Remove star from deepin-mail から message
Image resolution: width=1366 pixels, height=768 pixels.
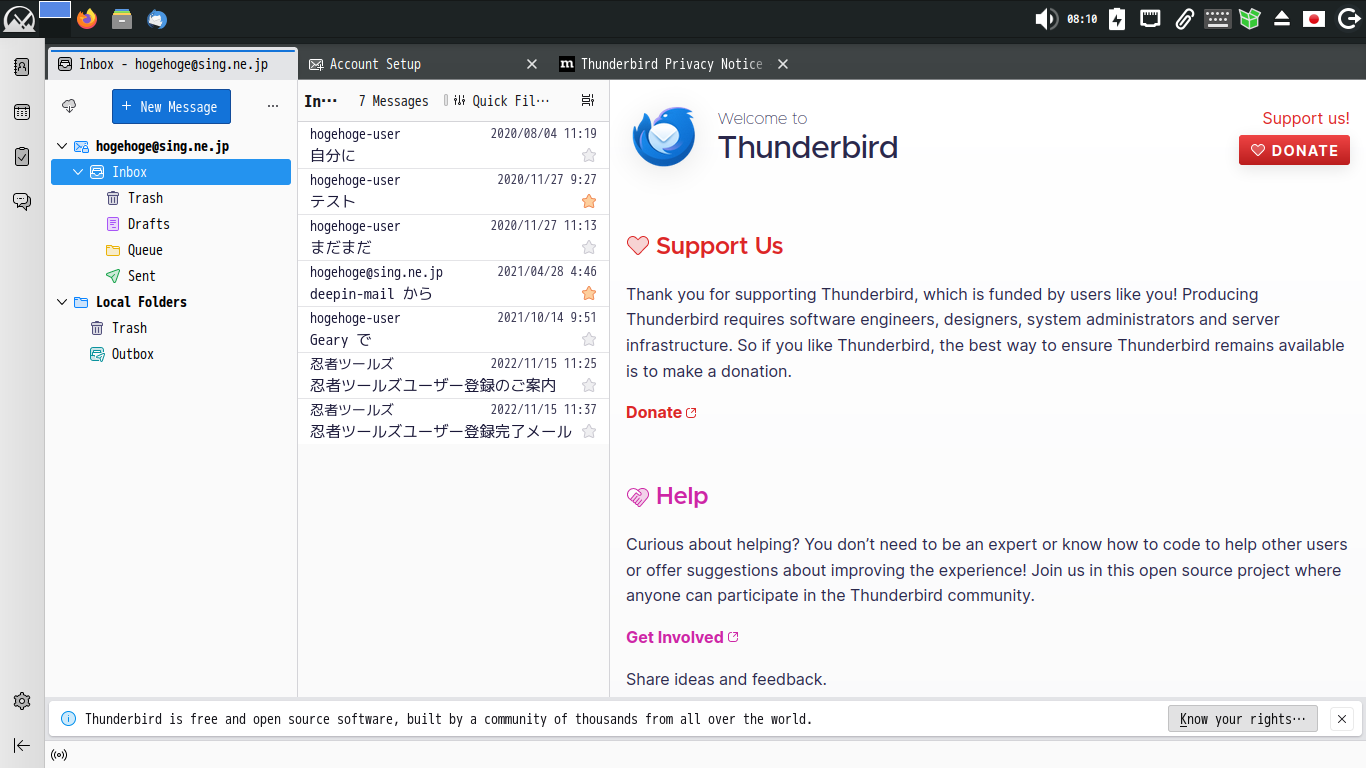pos(589,293)
